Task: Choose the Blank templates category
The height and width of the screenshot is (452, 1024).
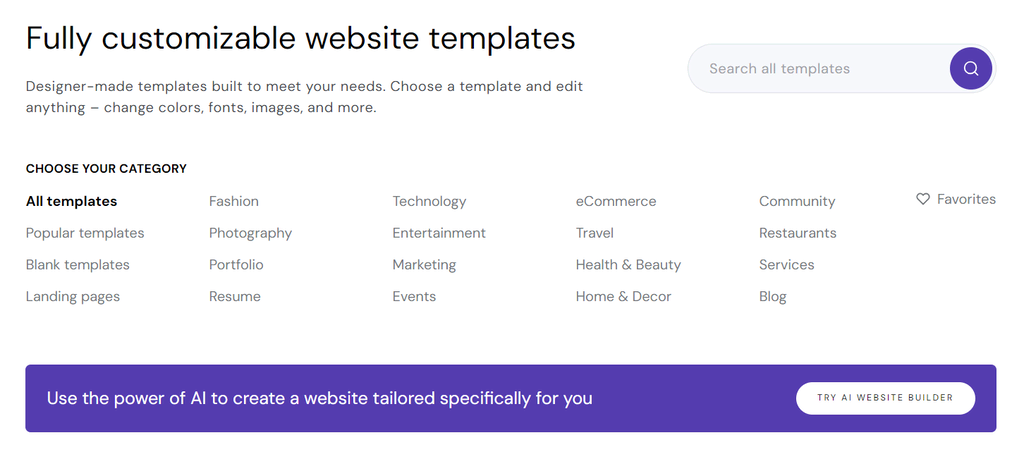Action: 78,265
